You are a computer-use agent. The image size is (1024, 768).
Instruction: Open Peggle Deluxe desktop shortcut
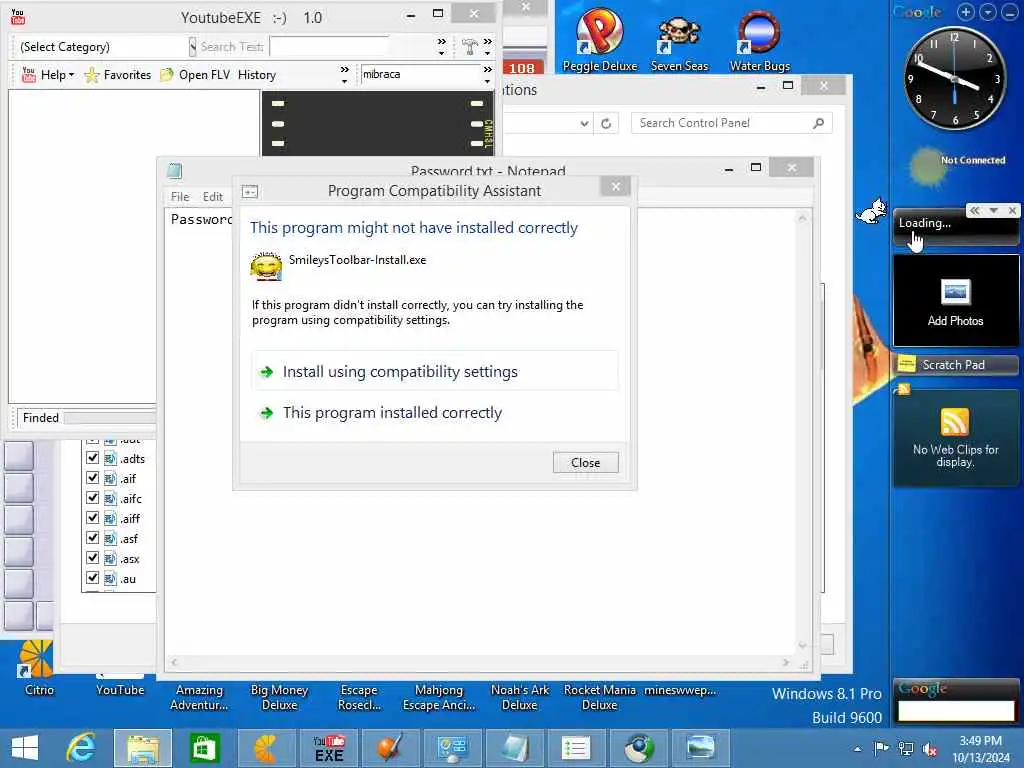[x=600, y=39]
